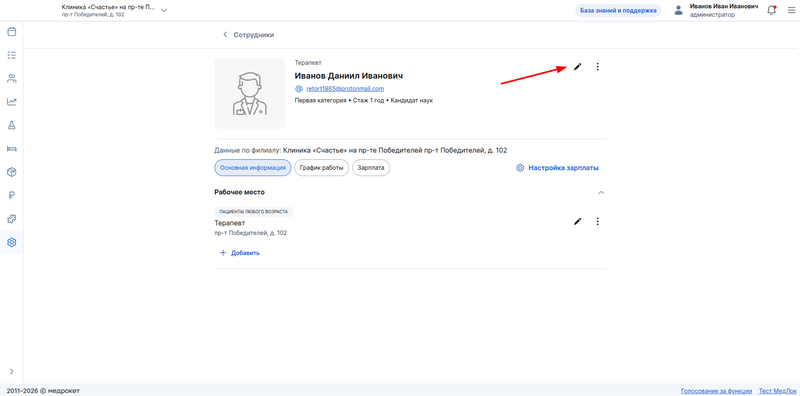The height and width of the screenshot is (396, 800).
Task: Click the clinic name Клиника «Счастье» header
Action: [x=107, y=7]
